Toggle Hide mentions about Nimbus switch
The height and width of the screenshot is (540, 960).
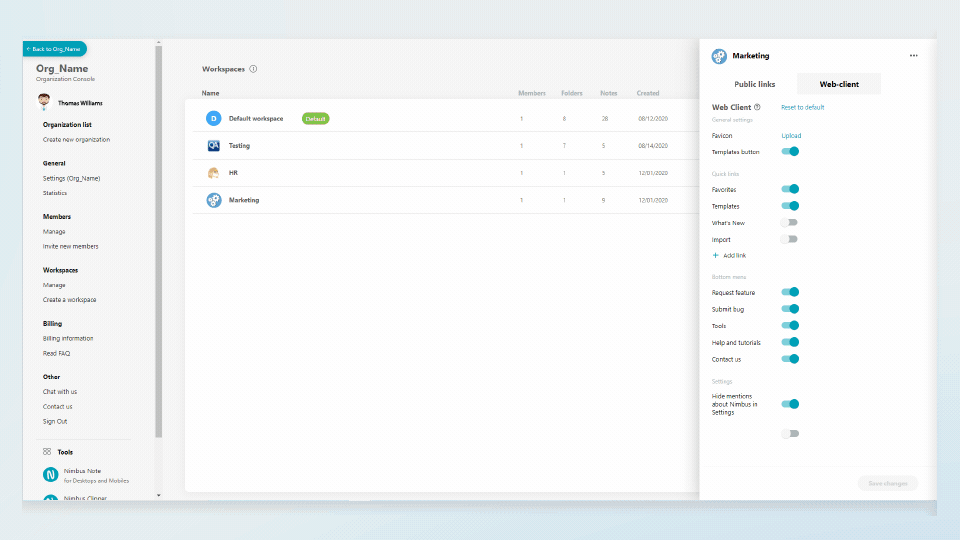click(790, 404)
